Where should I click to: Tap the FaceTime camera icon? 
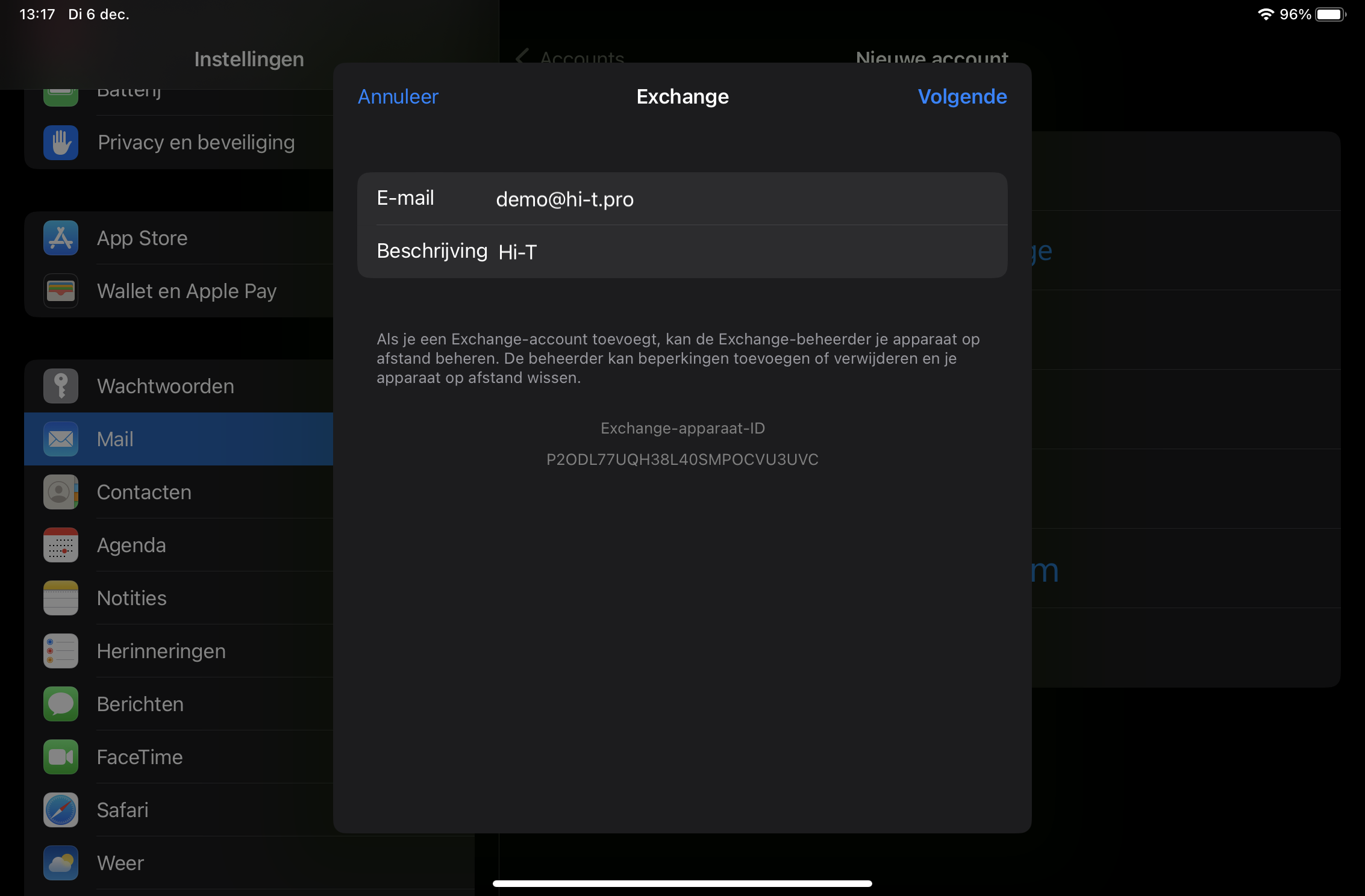coord(61,757)
